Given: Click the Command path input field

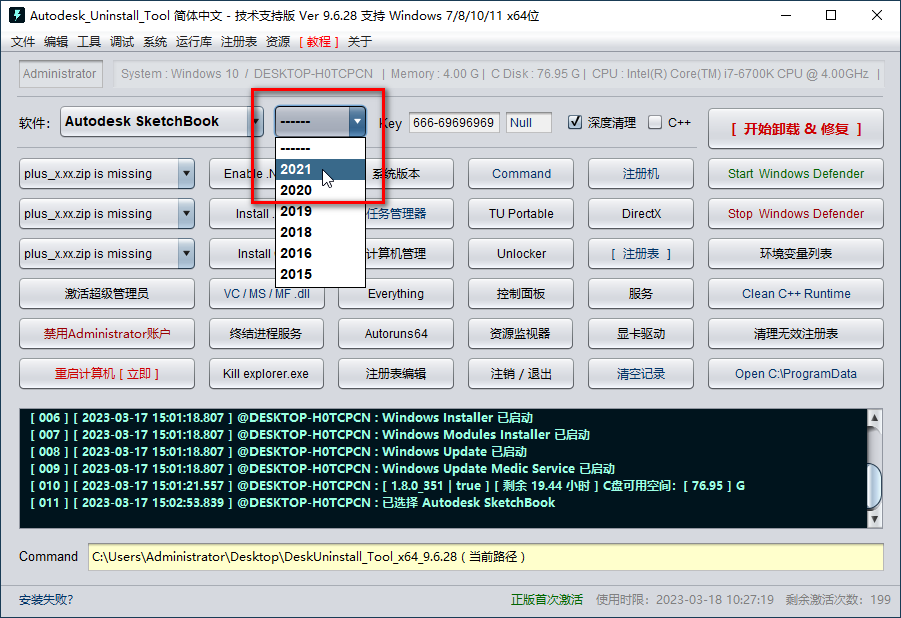Looking at the screenshot, I should [x=486, y=556].
